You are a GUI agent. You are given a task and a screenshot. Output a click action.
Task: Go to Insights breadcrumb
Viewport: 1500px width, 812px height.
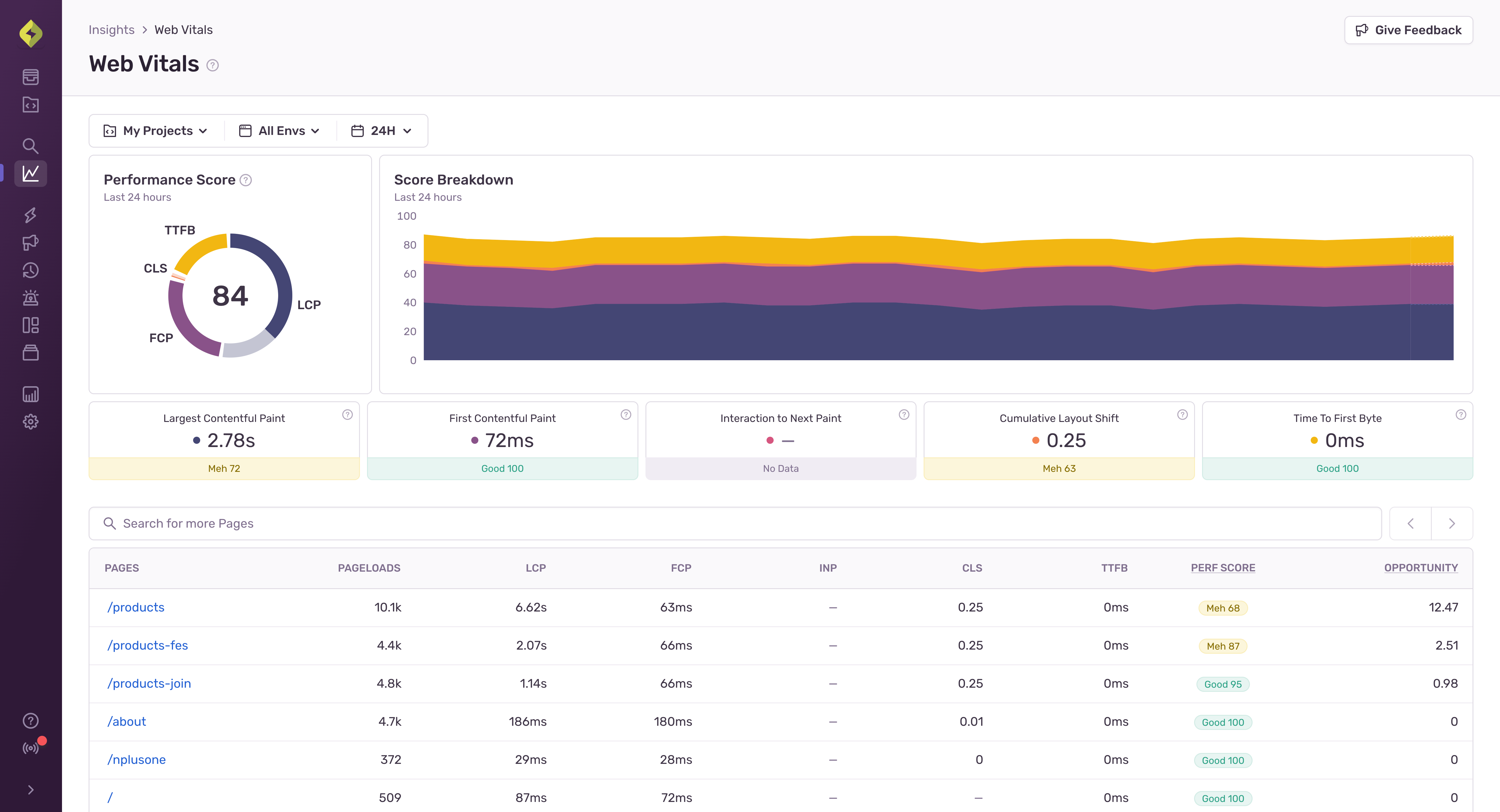pyautogui.click(x=111, y=30)
